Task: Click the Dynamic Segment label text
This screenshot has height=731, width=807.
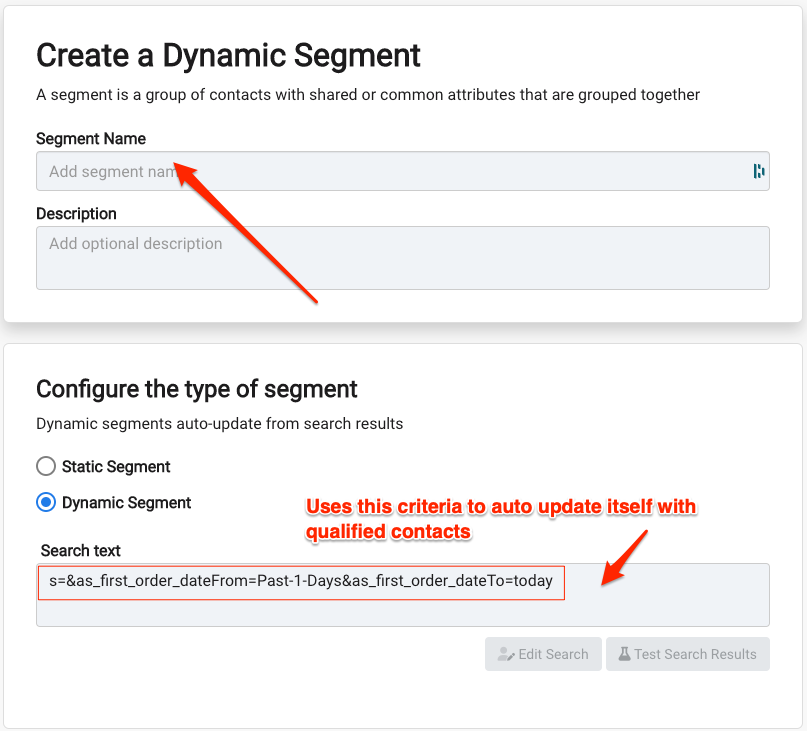Action: click(126, 502)
